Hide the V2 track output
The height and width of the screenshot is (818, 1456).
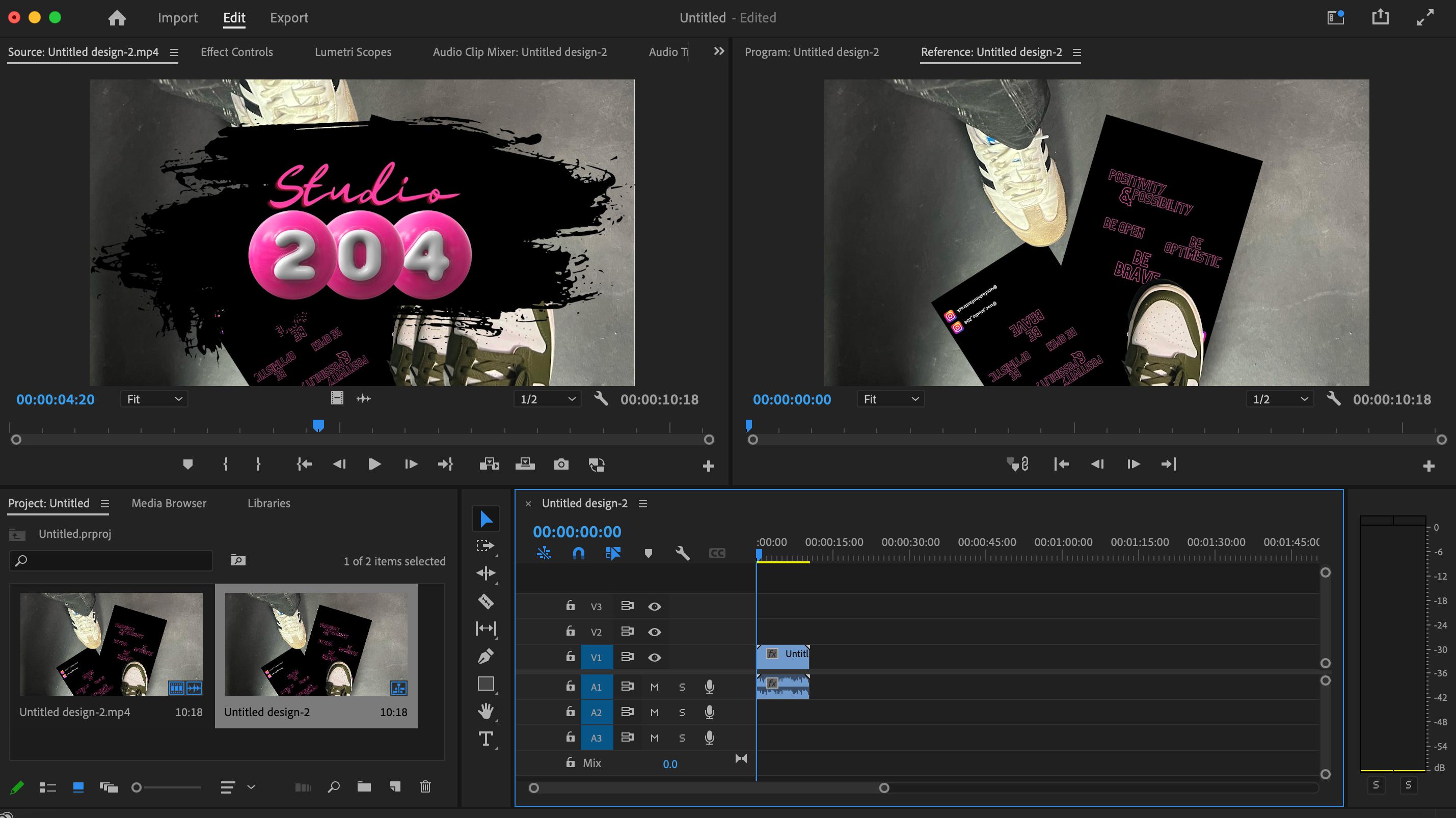655,632
